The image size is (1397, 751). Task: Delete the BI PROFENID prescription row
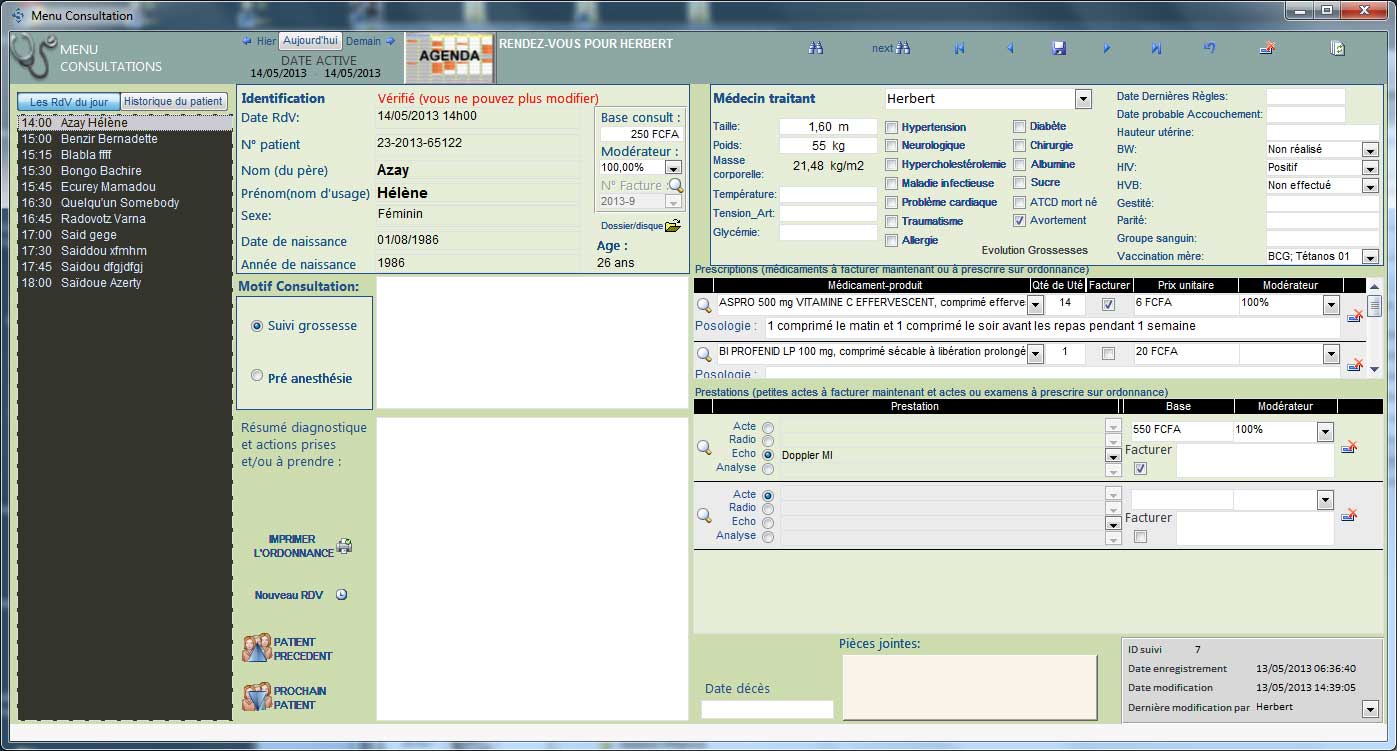pyautogui.click(x=1355, y=365)
